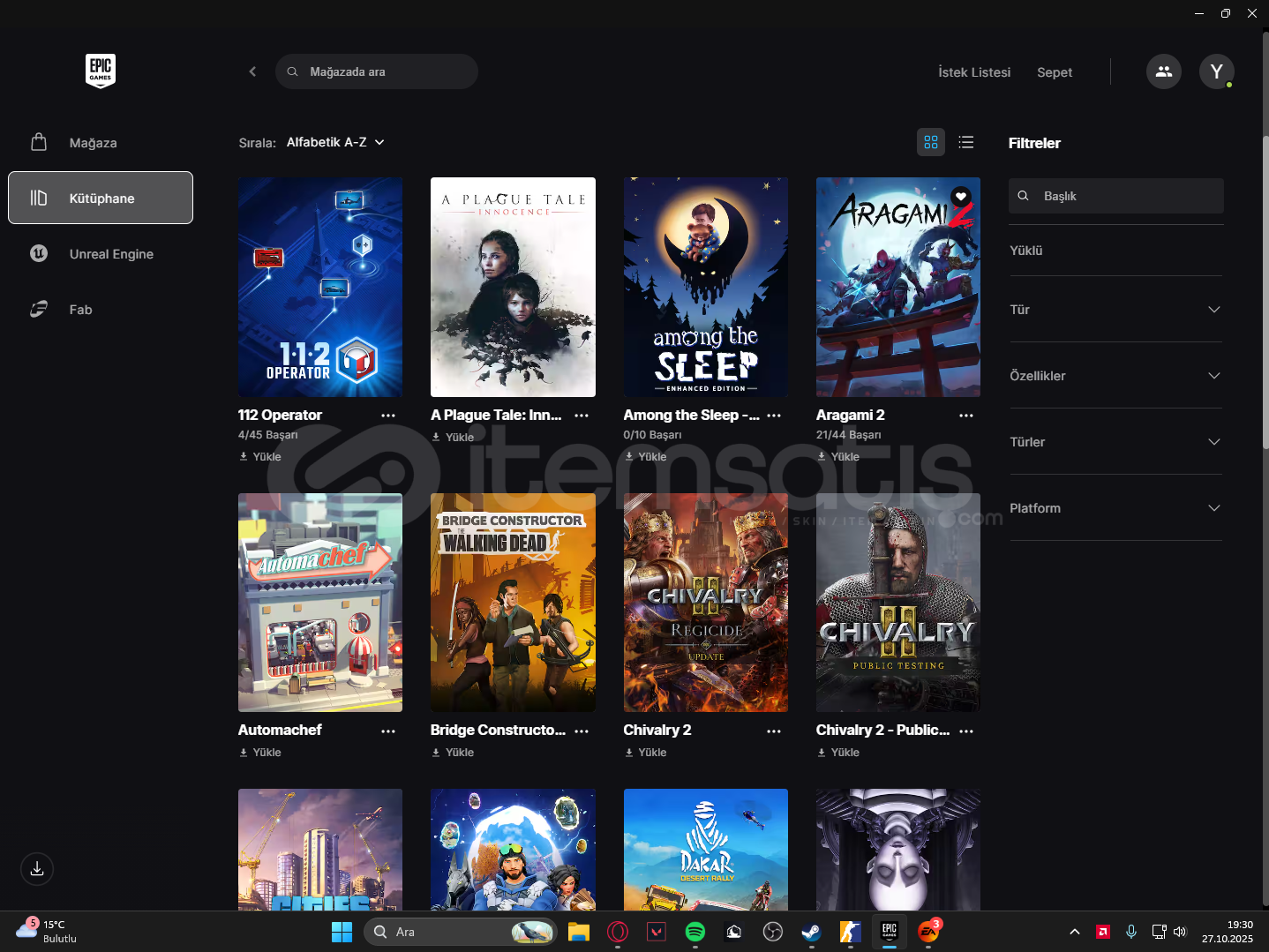Install Among the Sleep via Yükle
This screenshot has height=952, width=1269.
(x=646, y=457)
